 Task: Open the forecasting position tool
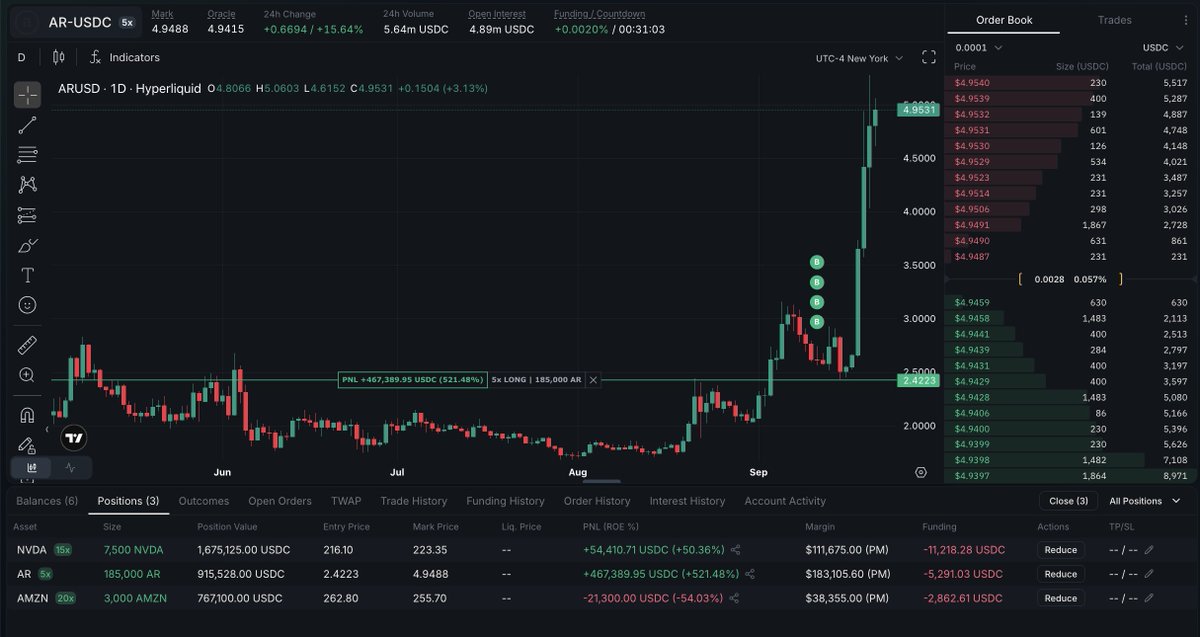pos(27,215)
